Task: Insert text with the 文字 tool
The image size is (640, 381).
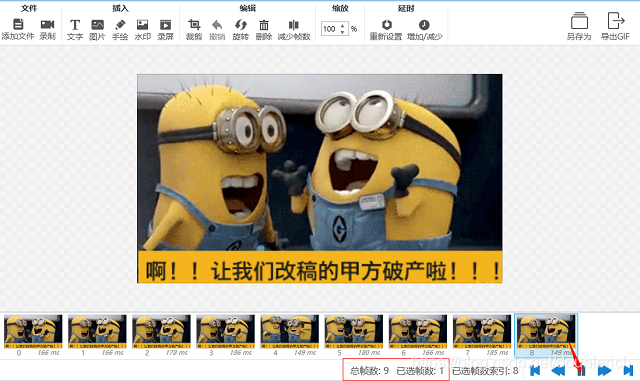Action: [75, 25]
